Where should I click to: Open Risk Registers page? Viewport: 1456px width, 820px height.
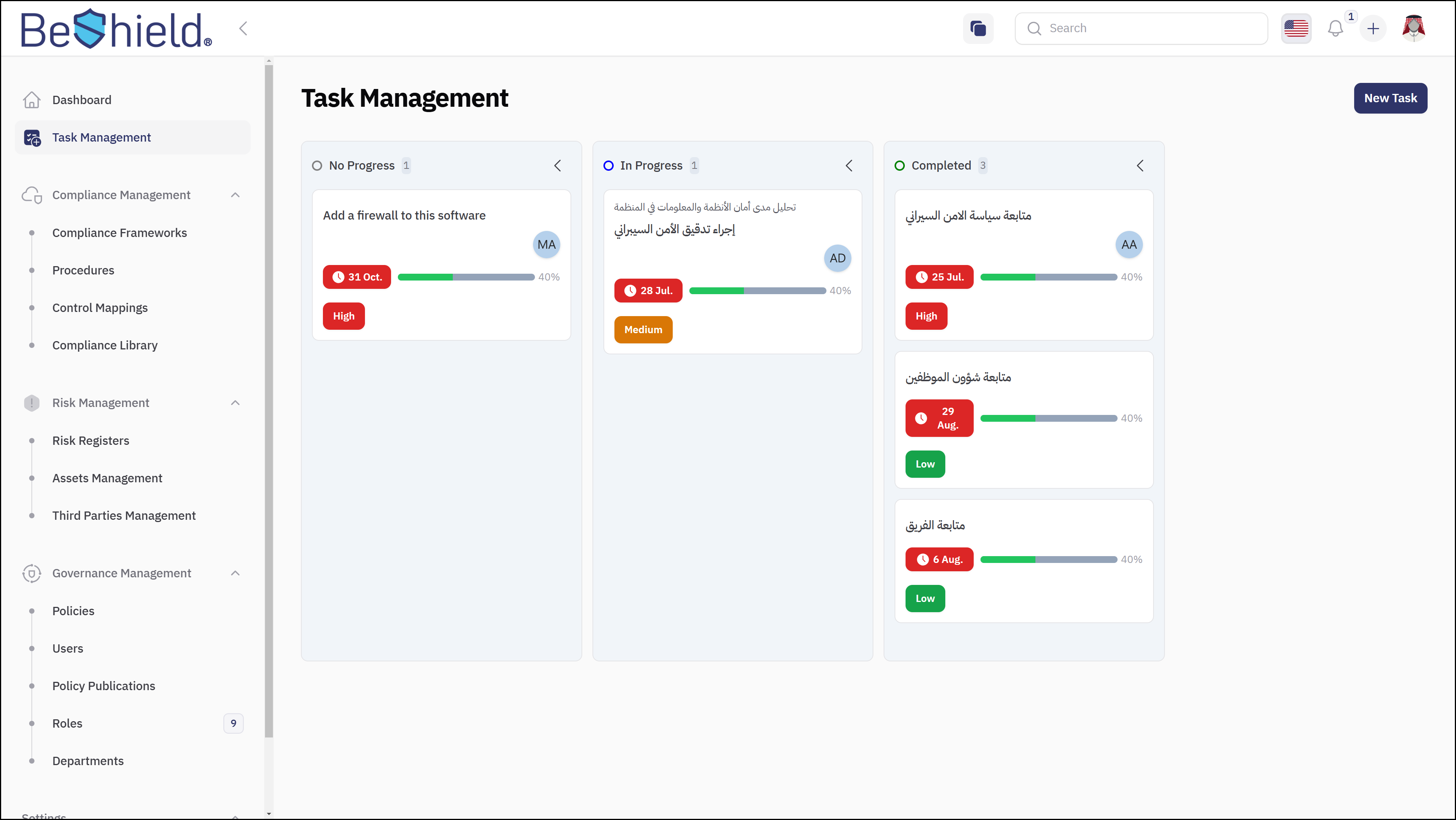click(90, 441)
